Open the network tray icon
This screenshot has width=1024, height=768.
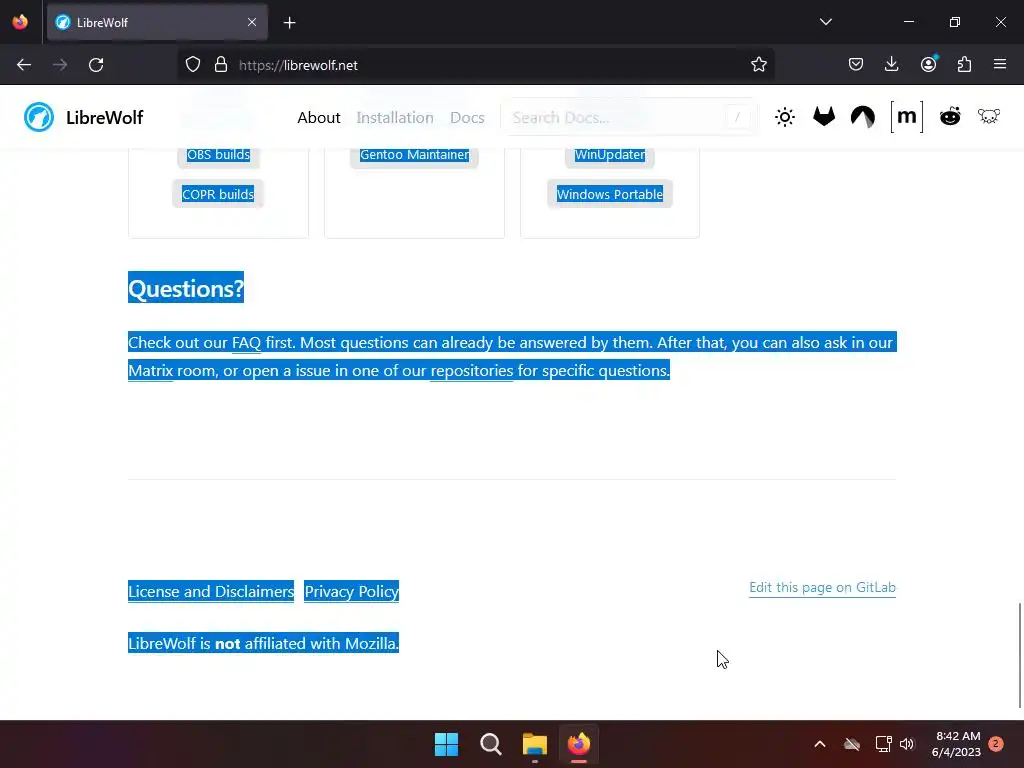tap(883, 744)
